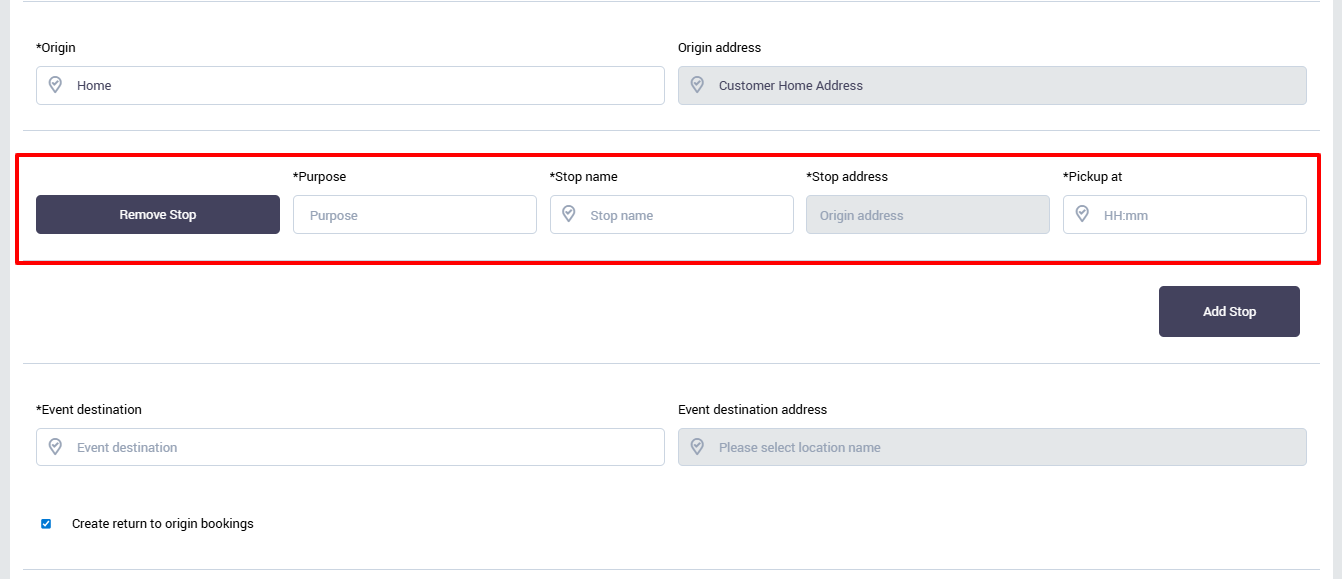
Task: Click the *Pickup at field label
Action: [x=1092, y=177]
